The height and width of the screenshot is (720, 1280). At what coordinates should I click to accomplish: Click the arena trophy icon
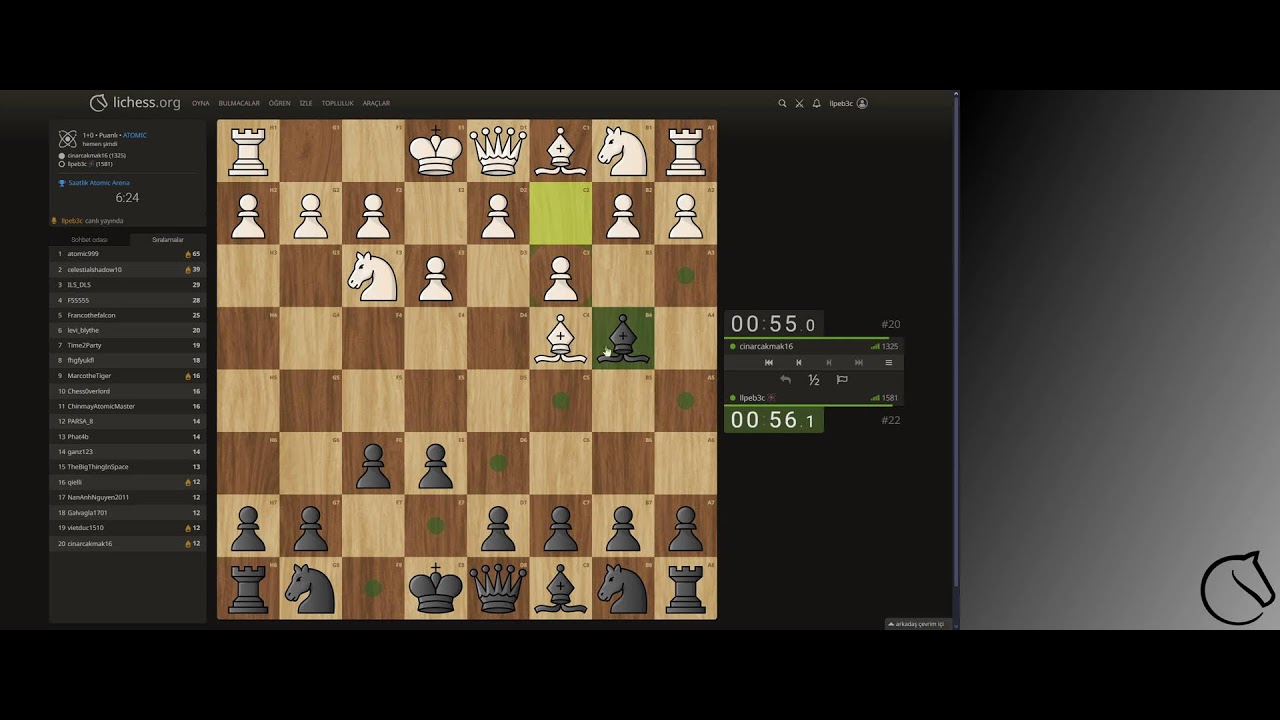pyautogui.click(x=62, y=183)
